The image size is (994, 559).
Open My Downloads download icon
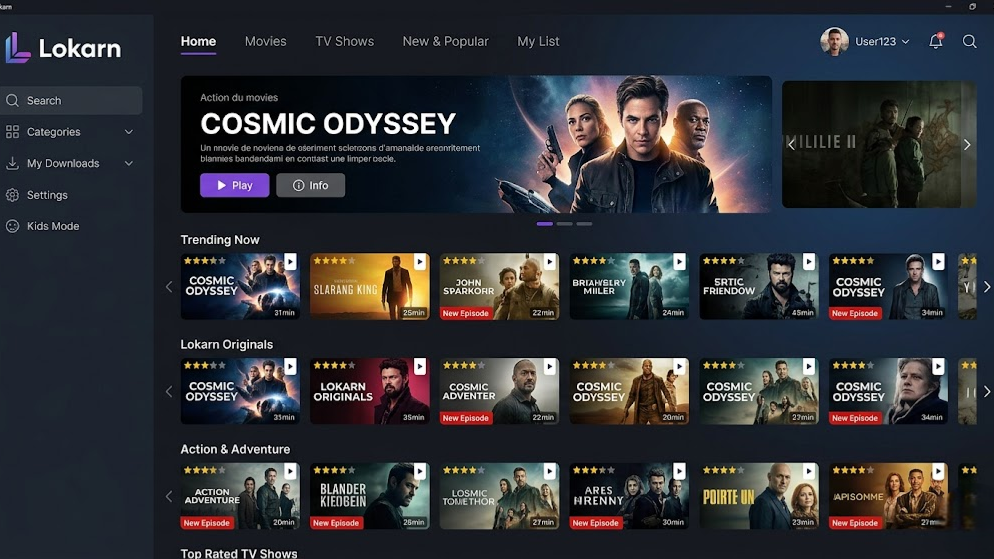(13, 163)
